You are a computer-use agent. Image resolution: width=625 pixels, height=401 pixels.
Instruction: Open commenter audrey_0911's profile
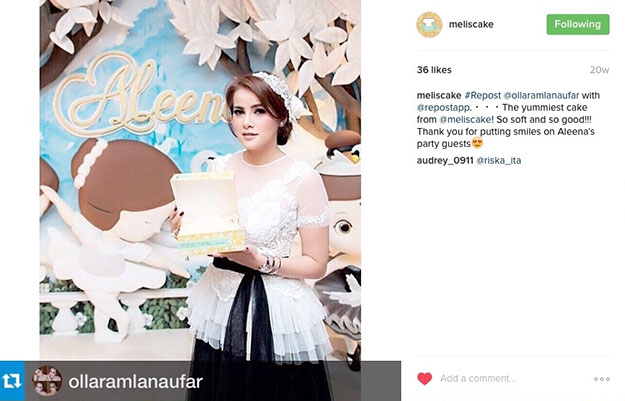click(445, 161)
